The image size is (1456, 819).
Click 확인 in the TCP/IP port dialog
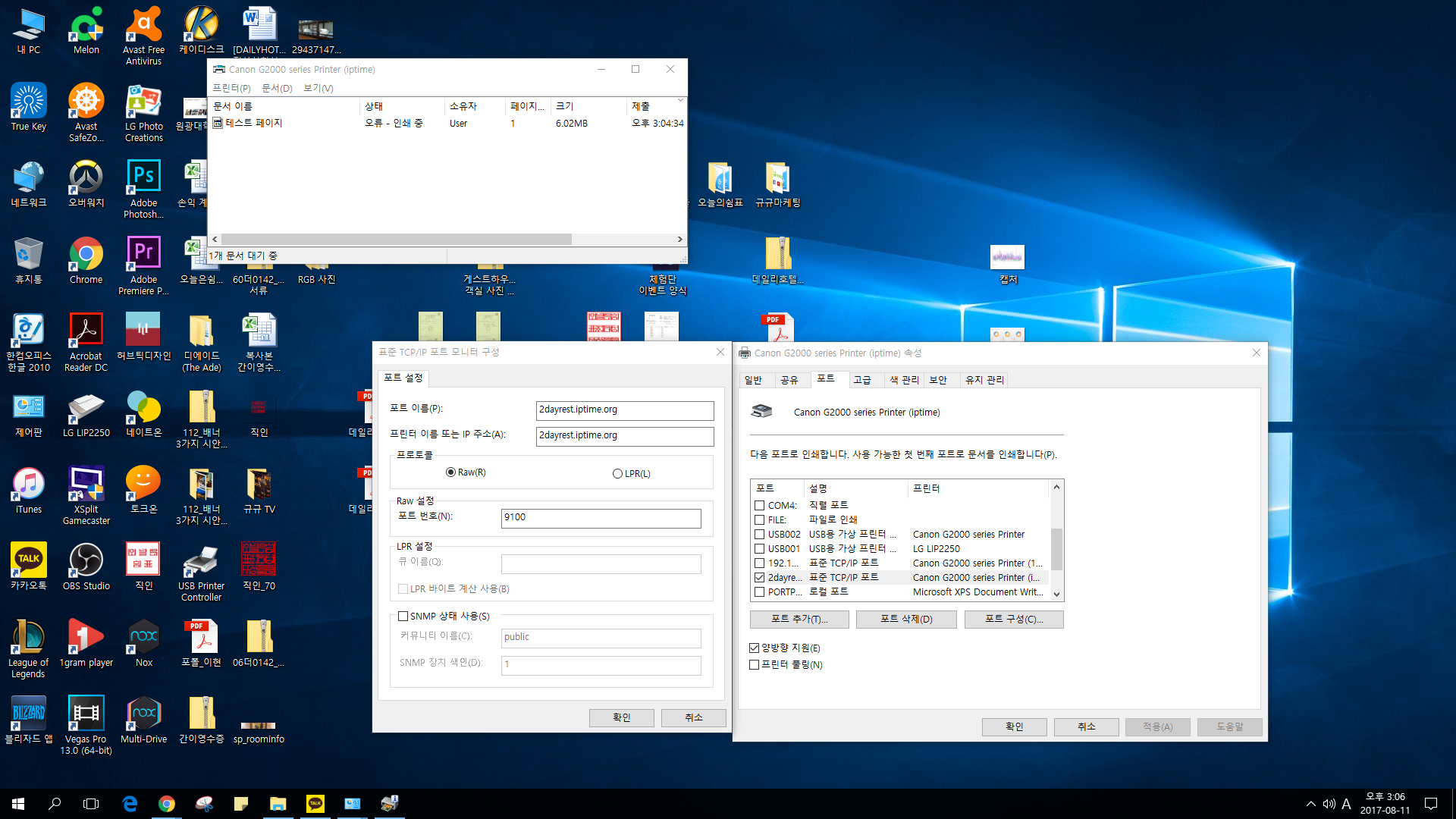(621, 717)
